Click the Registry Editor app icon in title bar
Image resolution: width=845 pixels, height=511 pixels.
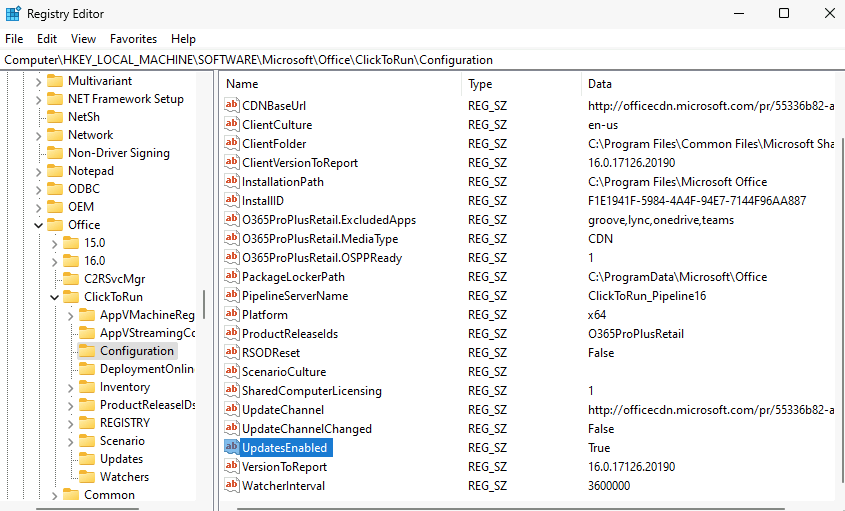coord(13,13)
